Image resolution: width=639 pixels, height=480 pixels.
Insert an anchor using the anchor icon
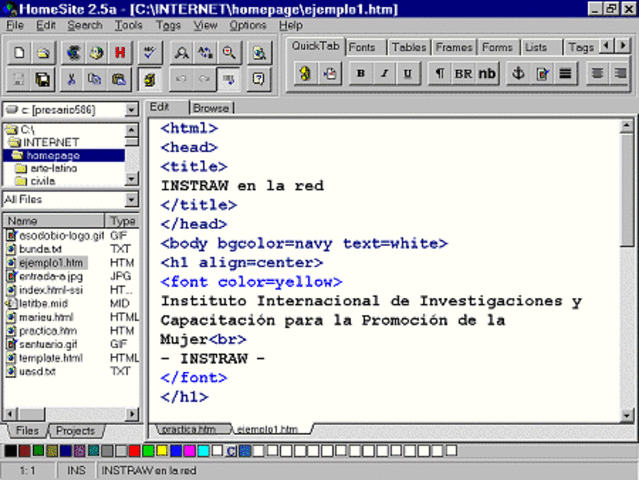pos(518,74)
